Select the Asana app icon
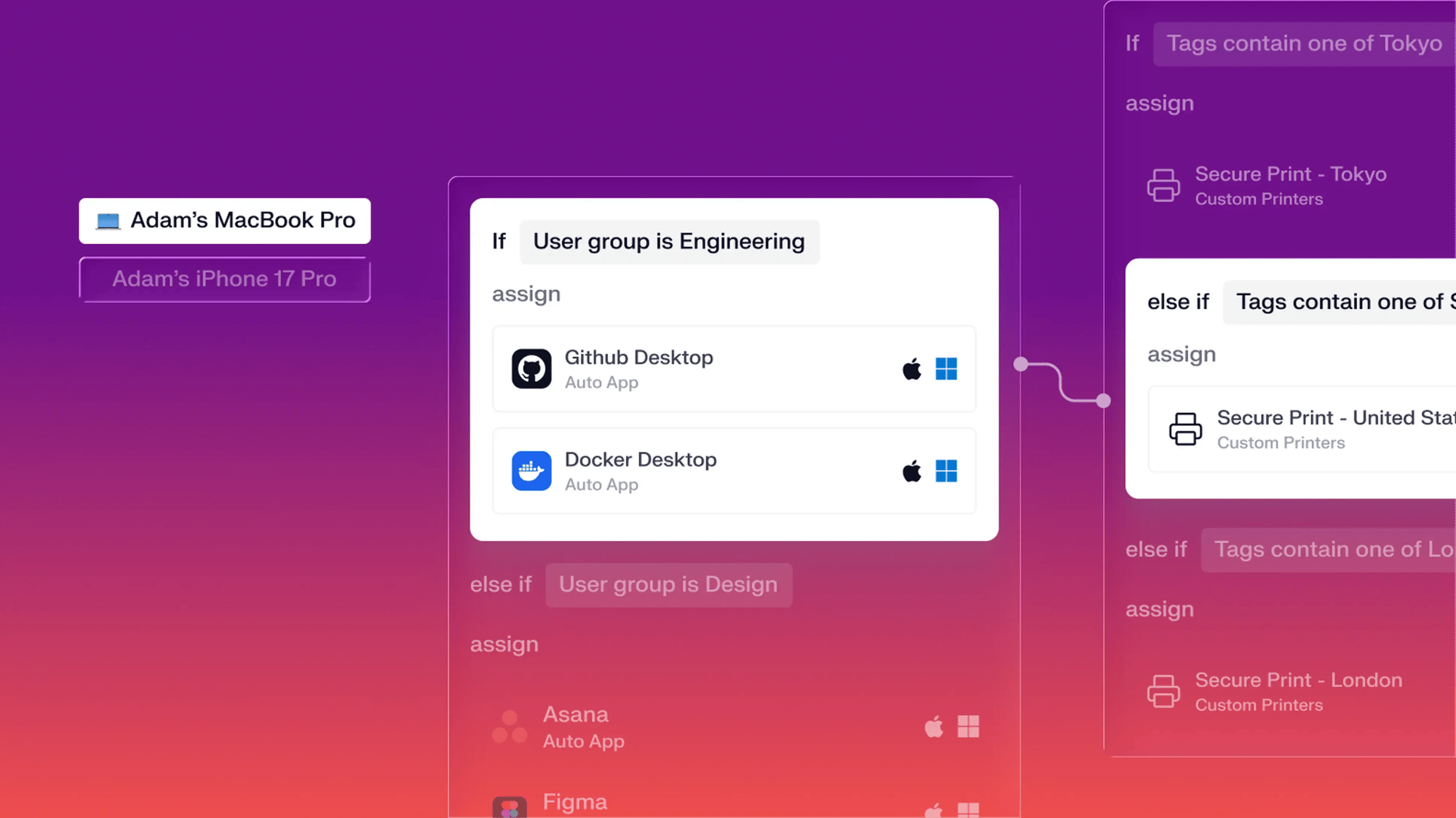This screenshot has width=1456, height=818. point(510,725)
